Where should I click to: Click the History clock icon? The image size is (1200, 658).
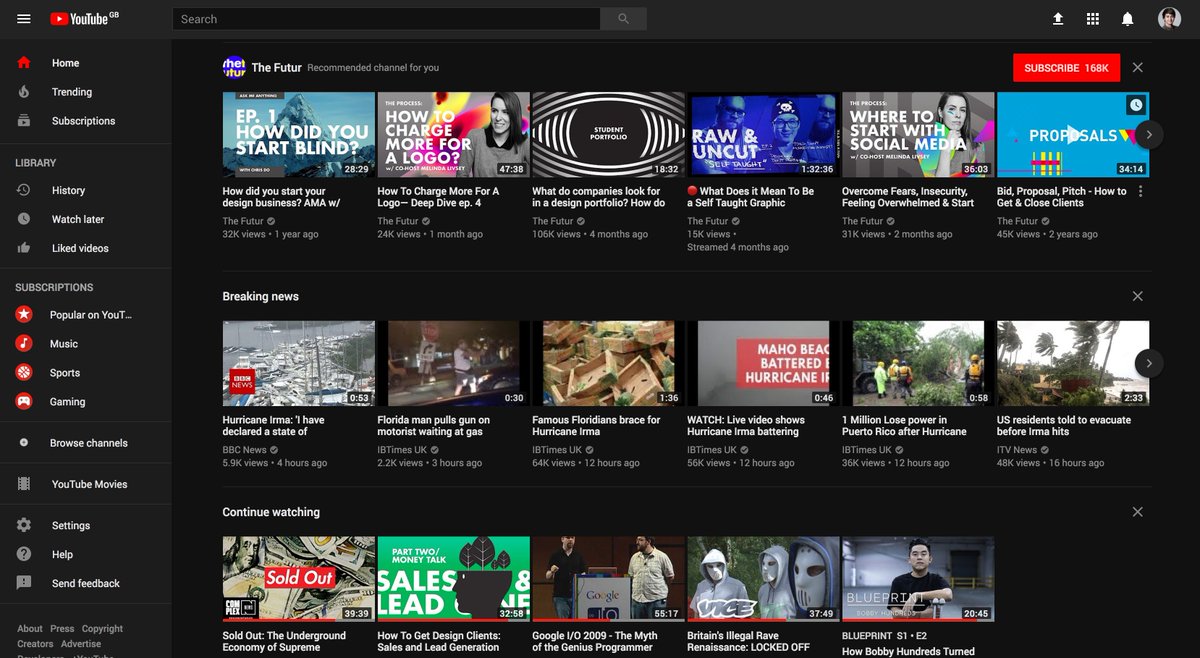(x=24, y=190)
